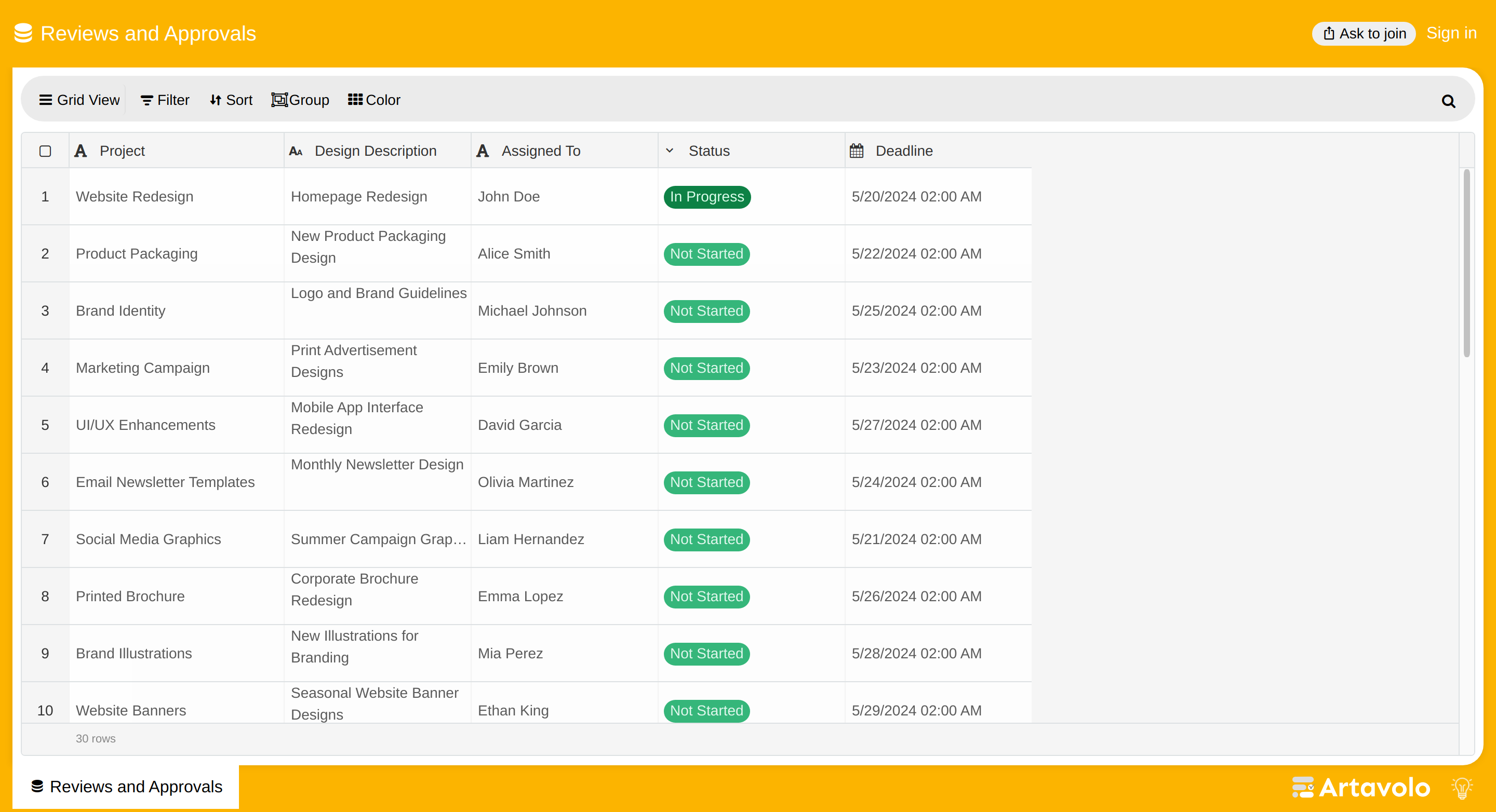The height and width of the screenshot is (812, 1496).
Task: Click the vertical scrollbar thumb
Action: [x=1466, y=263]
